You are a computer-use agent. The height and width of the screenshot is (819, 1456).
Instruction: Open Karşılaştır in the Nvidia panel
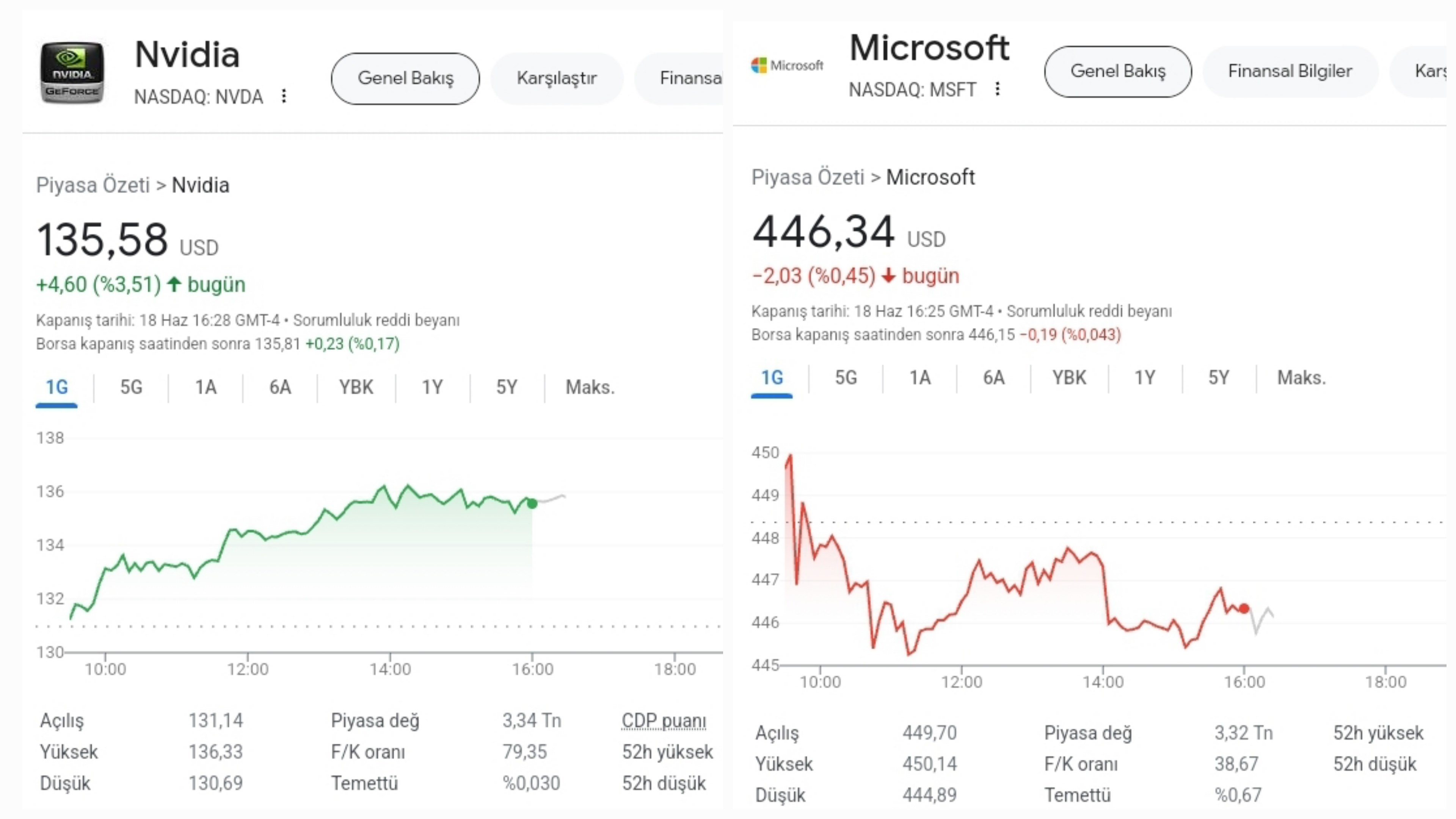point(557,78)
